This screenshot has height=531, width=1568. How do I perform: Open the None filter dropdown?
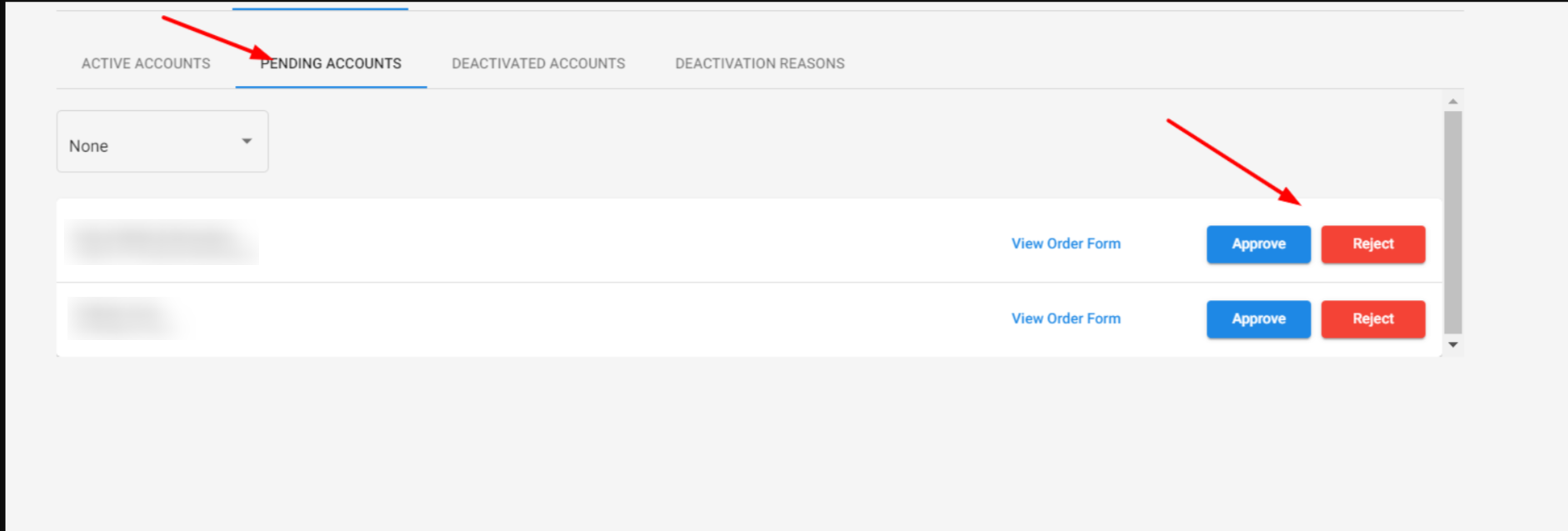[162, 142]
